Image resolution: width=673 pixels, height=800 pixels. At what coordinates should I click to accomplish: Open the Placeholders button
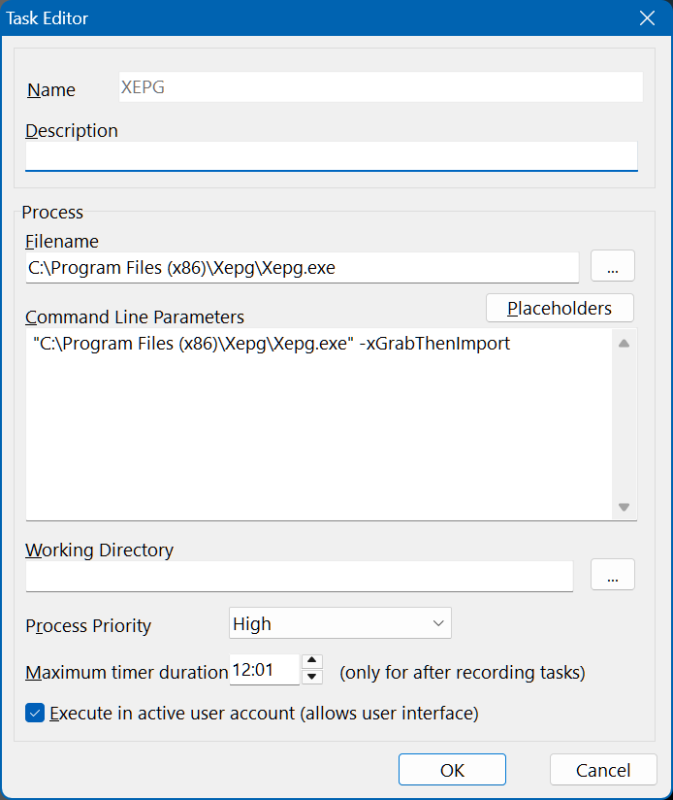click(x=560, y=308)
